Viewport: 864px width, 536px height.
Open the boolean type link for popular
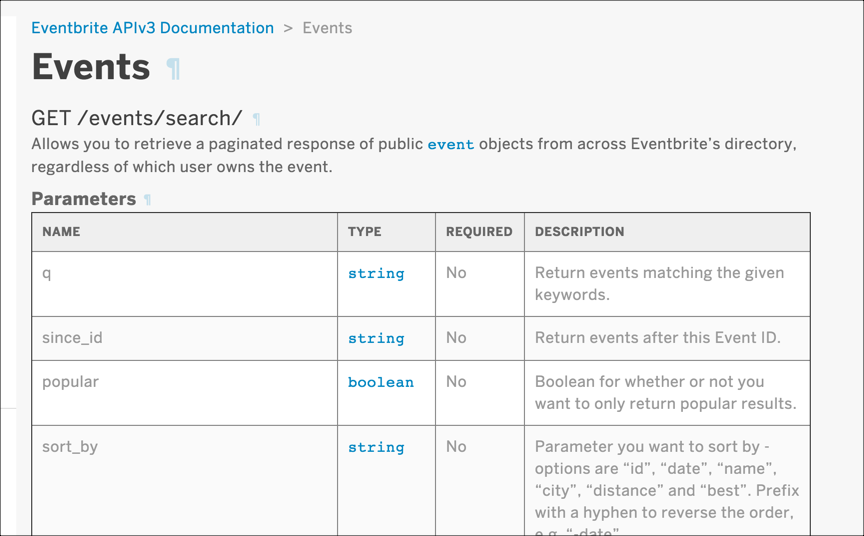point(380,382)
